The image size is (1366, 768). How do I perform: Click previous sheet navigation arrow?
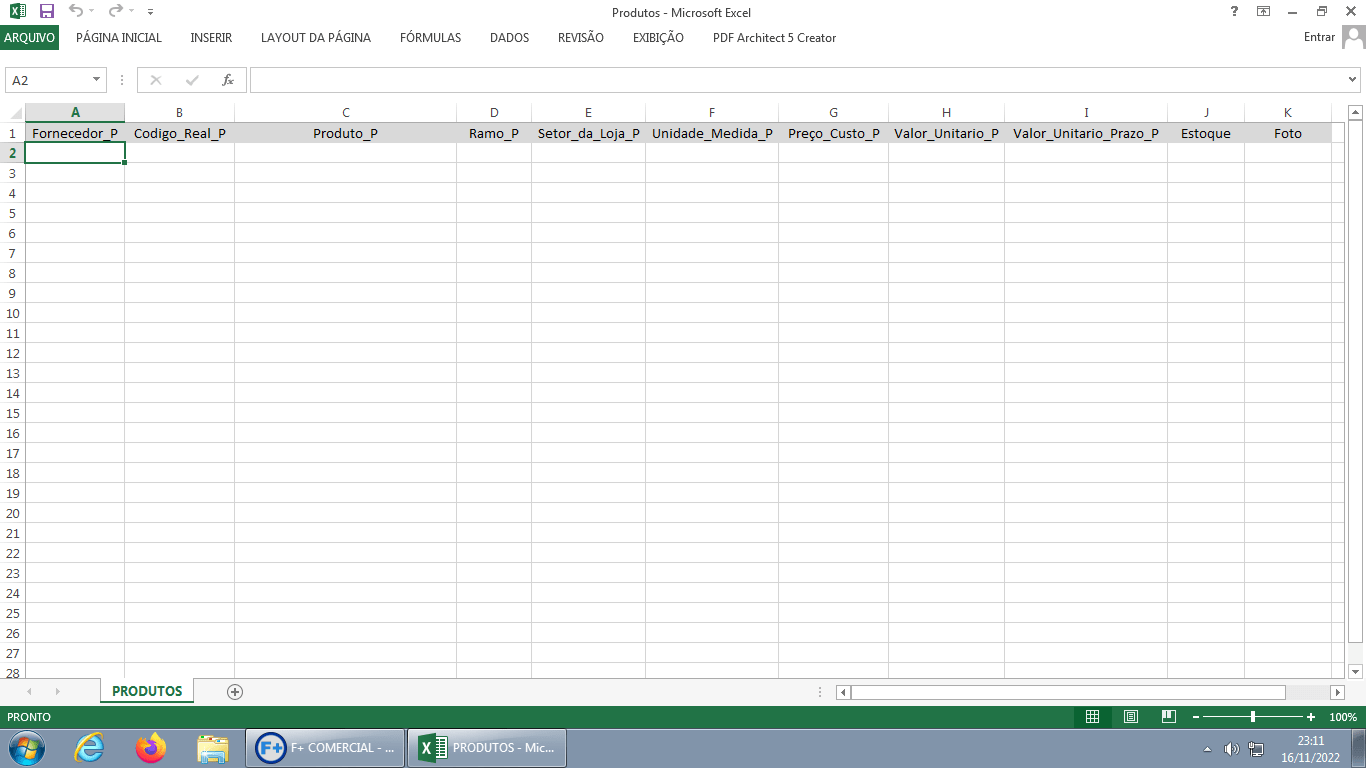coord(29,691)
